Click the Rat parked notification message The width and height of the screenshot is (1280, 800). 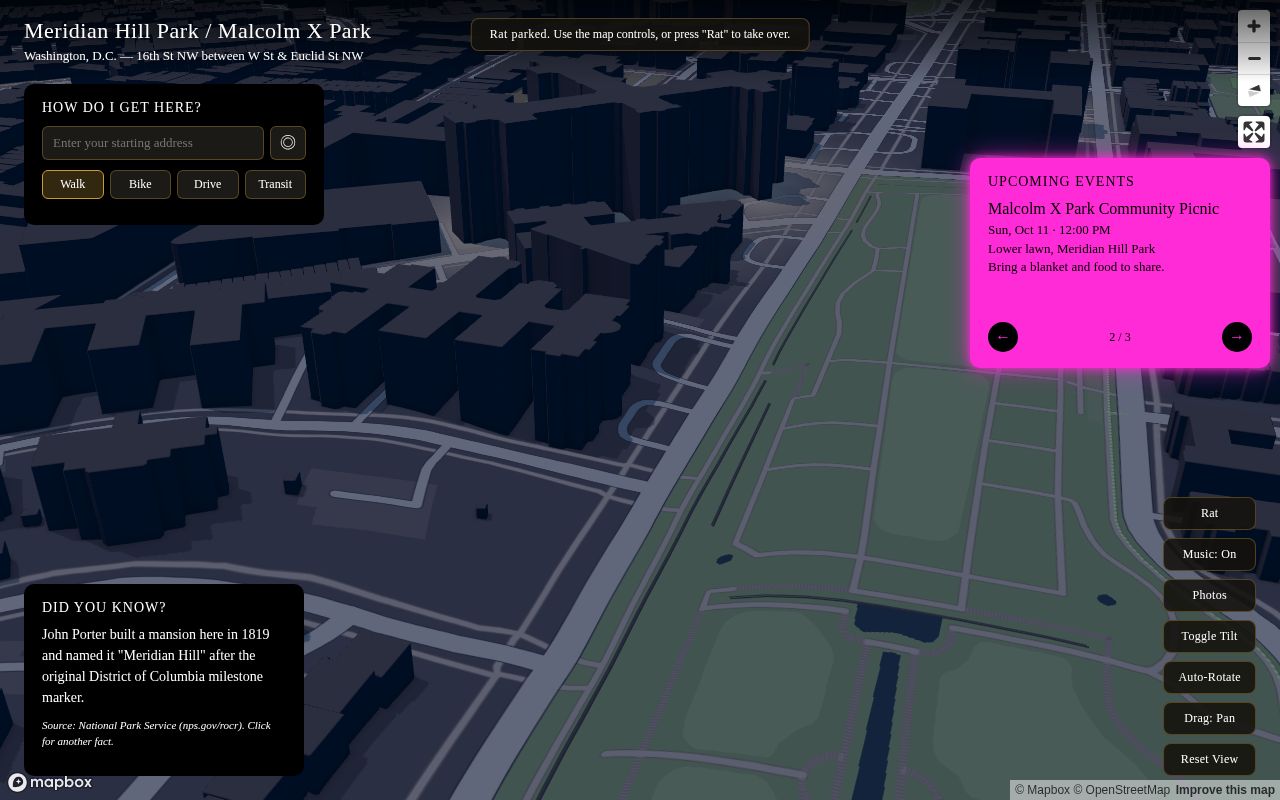(x=640, y=34)
